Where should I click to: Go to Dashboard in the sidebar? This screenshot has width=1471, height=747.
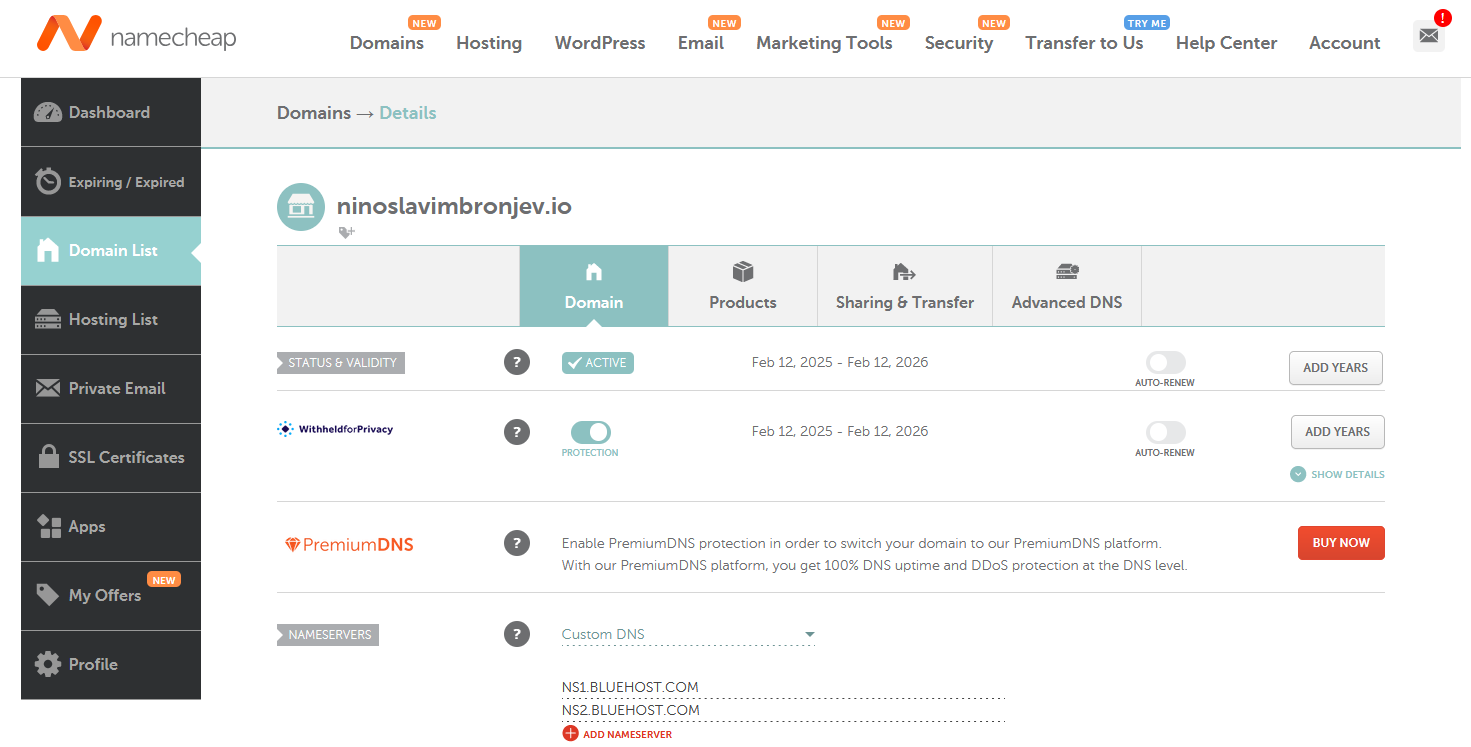pyautogui.click(x=111, y=112)
